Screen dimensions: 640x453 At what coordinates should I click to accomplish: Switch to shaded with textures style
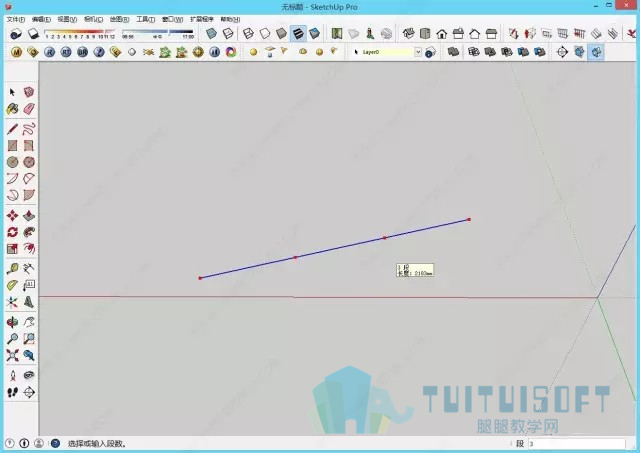[x=298, y=33]
